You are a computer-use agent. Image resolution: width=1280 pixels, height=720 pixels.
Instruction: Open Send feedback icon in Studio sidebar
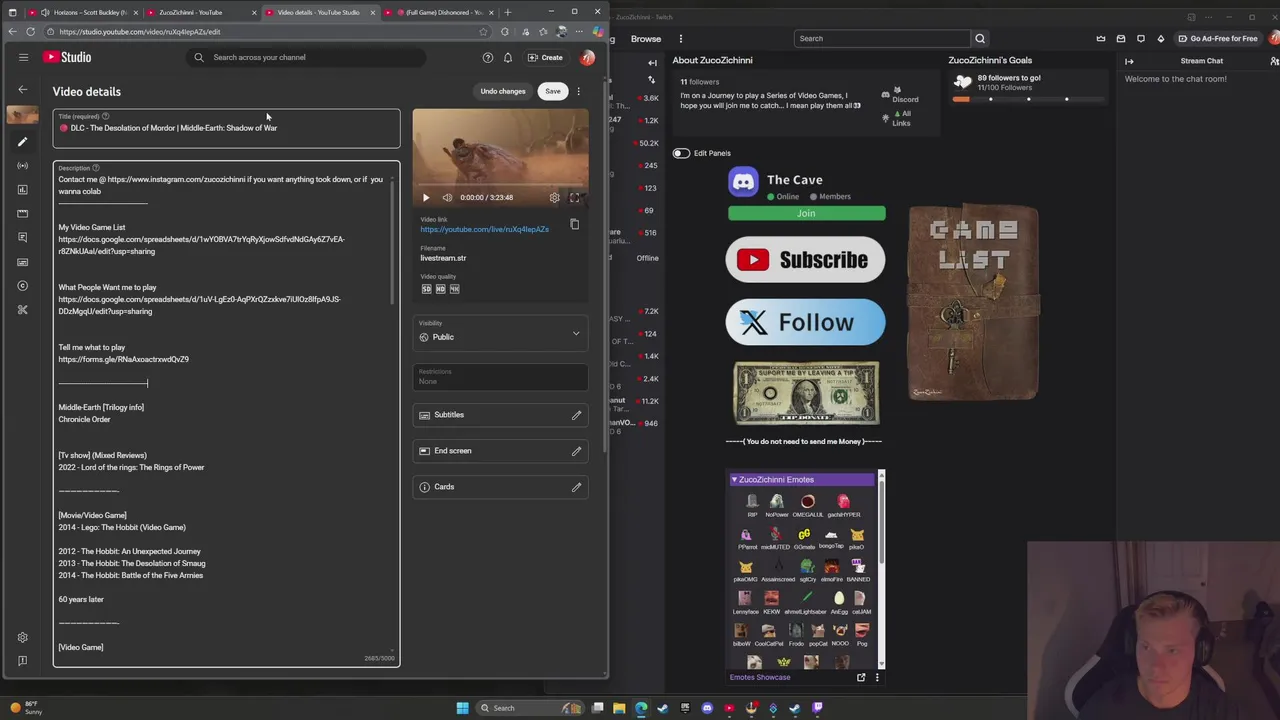pos(22,660)
